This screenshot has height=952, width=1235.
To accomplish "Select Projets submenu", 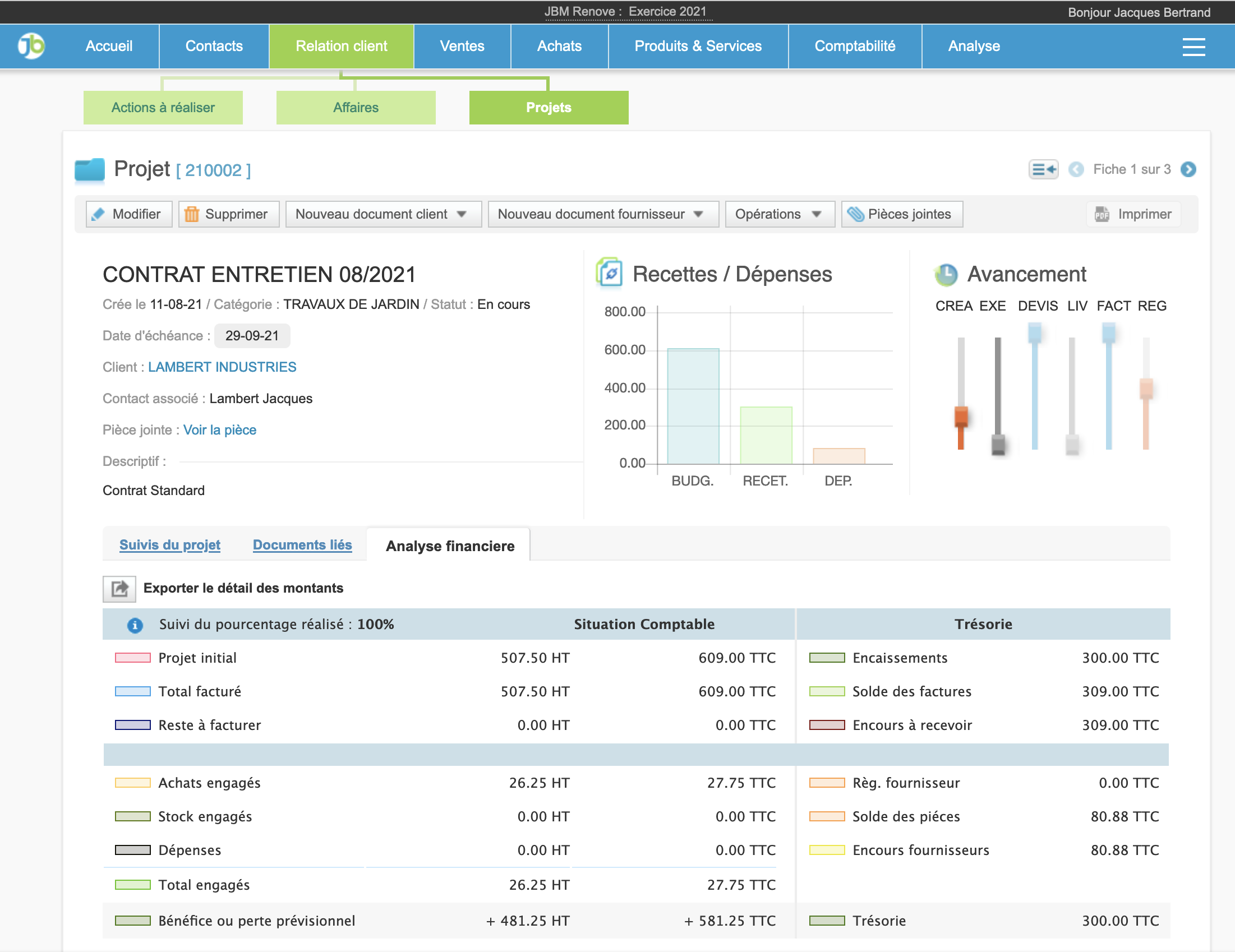I will tap(549, 108).
